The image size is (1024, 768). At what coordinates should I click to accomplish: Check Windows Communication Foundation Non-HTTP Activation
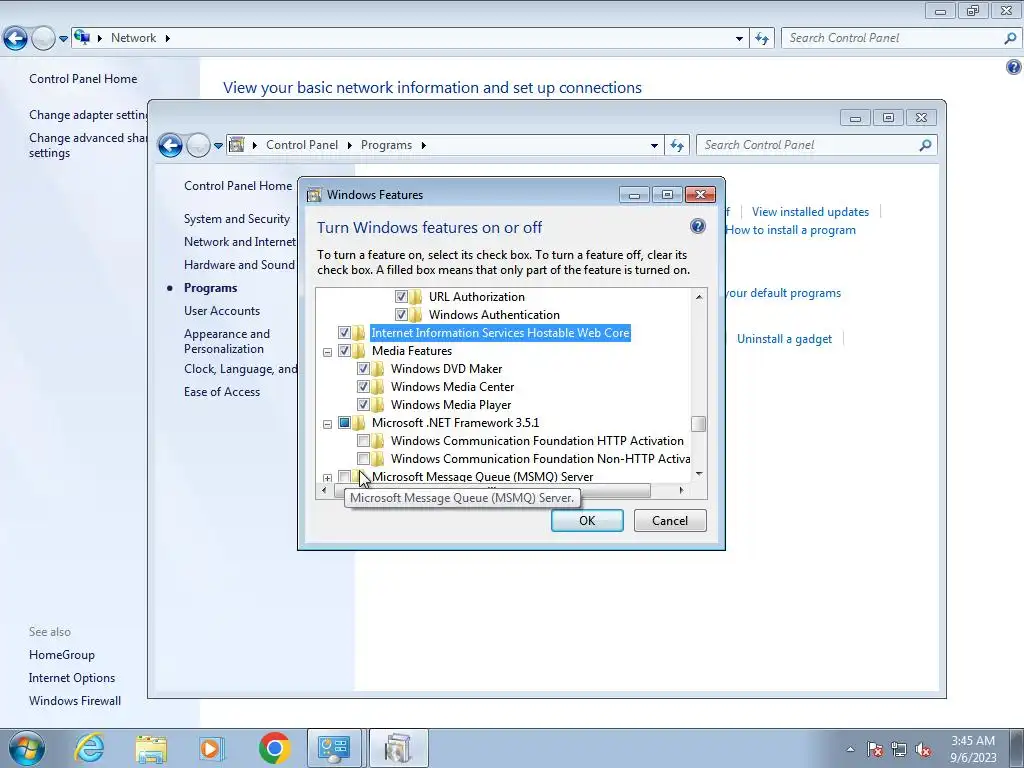[363, 458]
